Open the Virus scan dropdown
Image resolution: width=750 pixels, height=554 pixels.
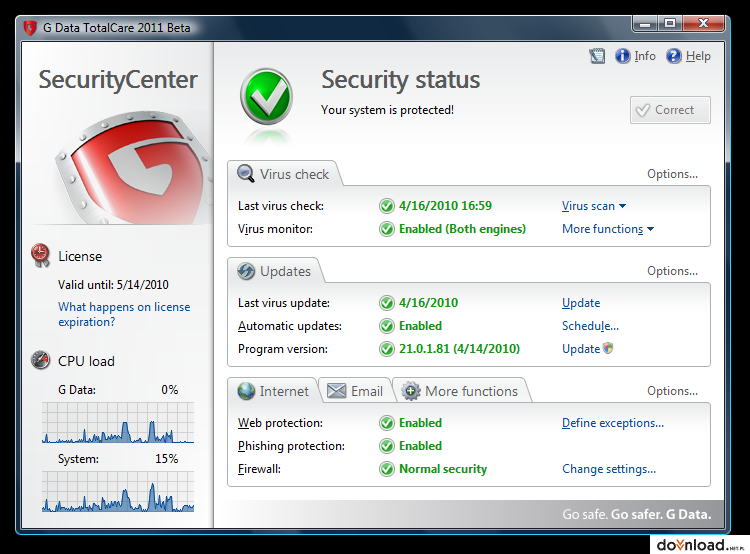(x=594, y=206)
